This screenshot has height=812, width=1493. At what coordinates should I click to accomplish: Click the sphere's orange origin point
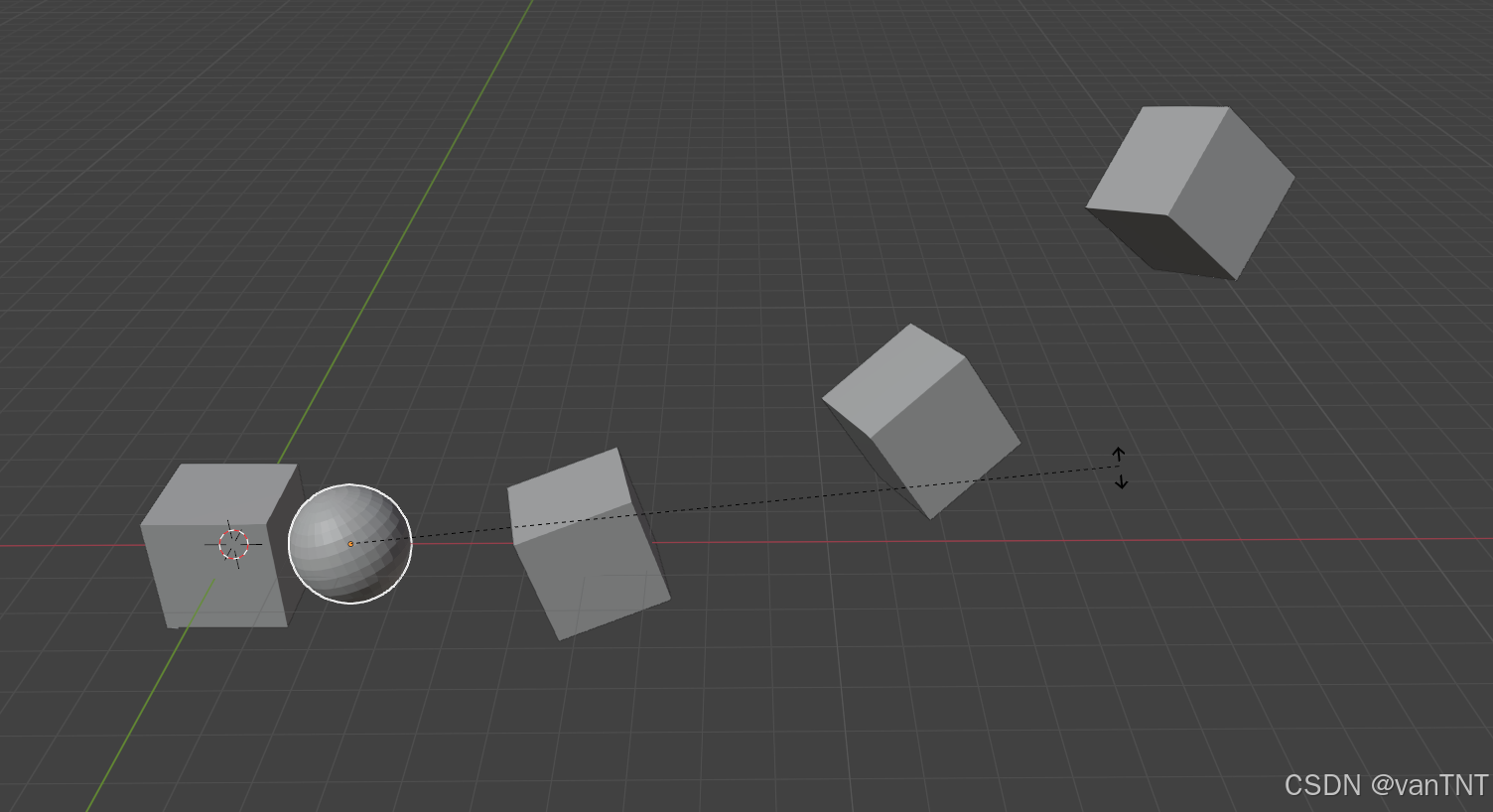click(x=350, y=544)
